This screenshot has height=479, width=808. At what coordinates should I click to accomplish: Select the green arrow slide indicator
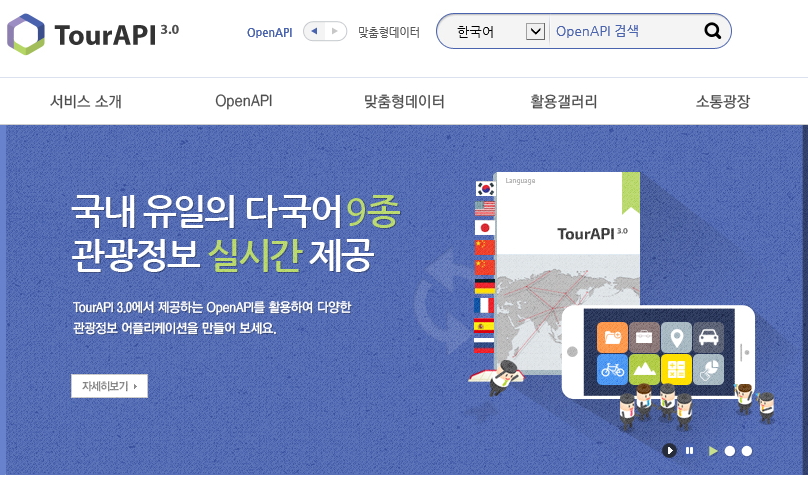coord(713,451)
